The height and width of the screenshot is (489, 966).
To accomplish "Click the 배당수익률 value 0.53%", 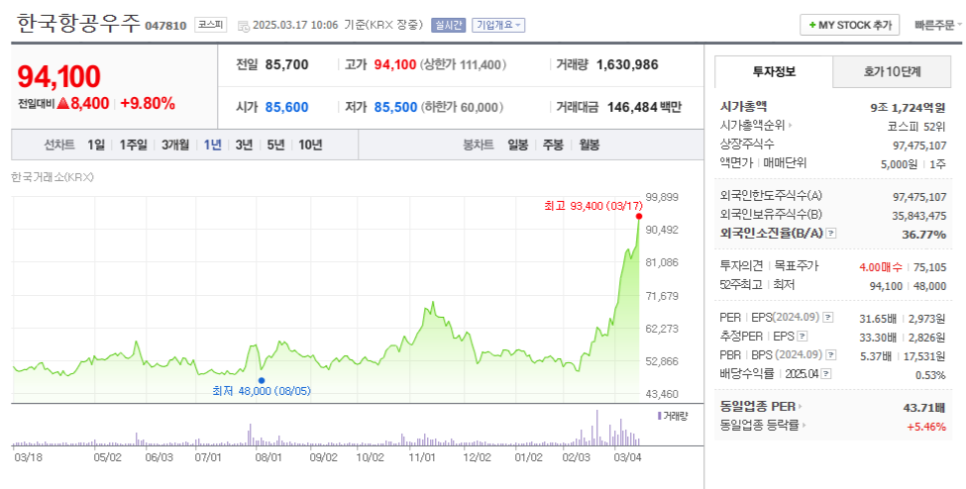I will point(932,375).
